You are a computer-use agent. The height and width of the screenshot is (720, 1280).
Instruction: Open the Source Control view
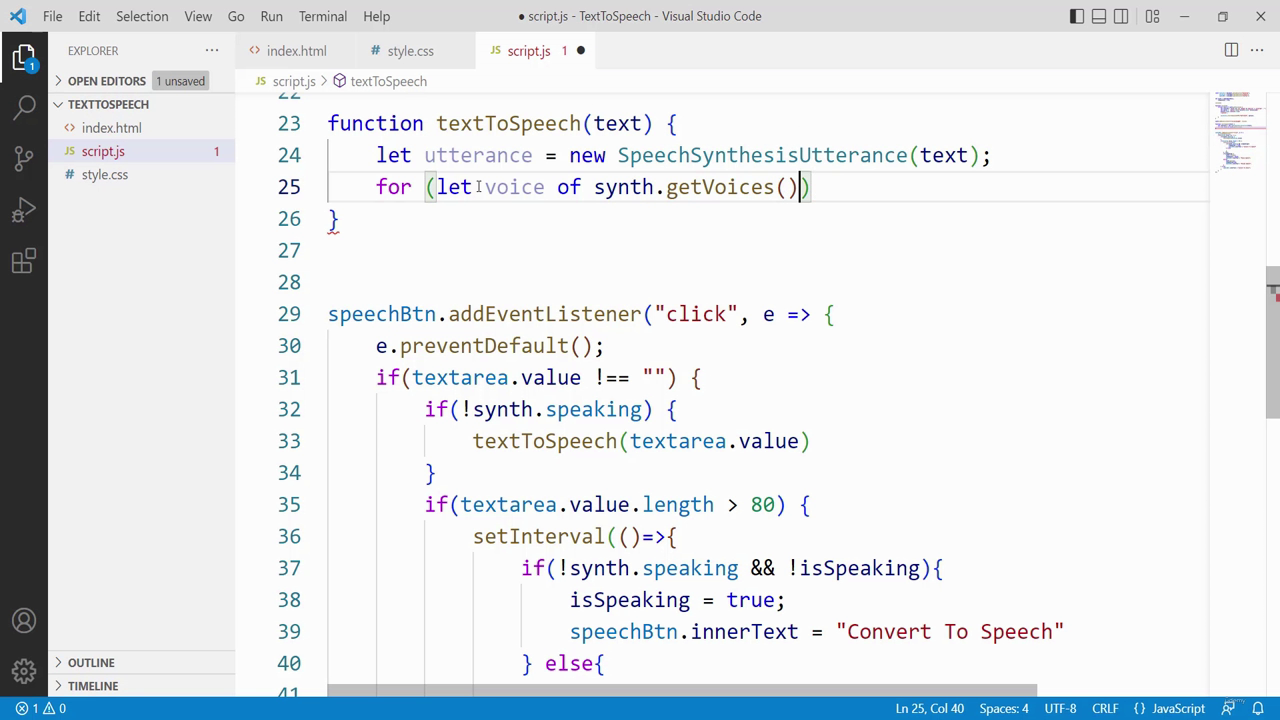coord(24,159)
